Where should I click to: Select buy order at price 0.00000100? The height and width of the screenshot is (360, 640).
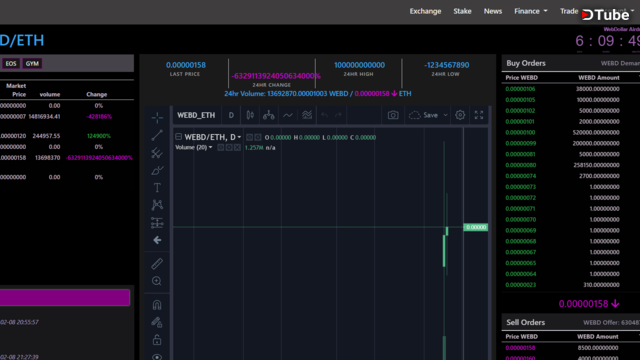pos(571,132)
